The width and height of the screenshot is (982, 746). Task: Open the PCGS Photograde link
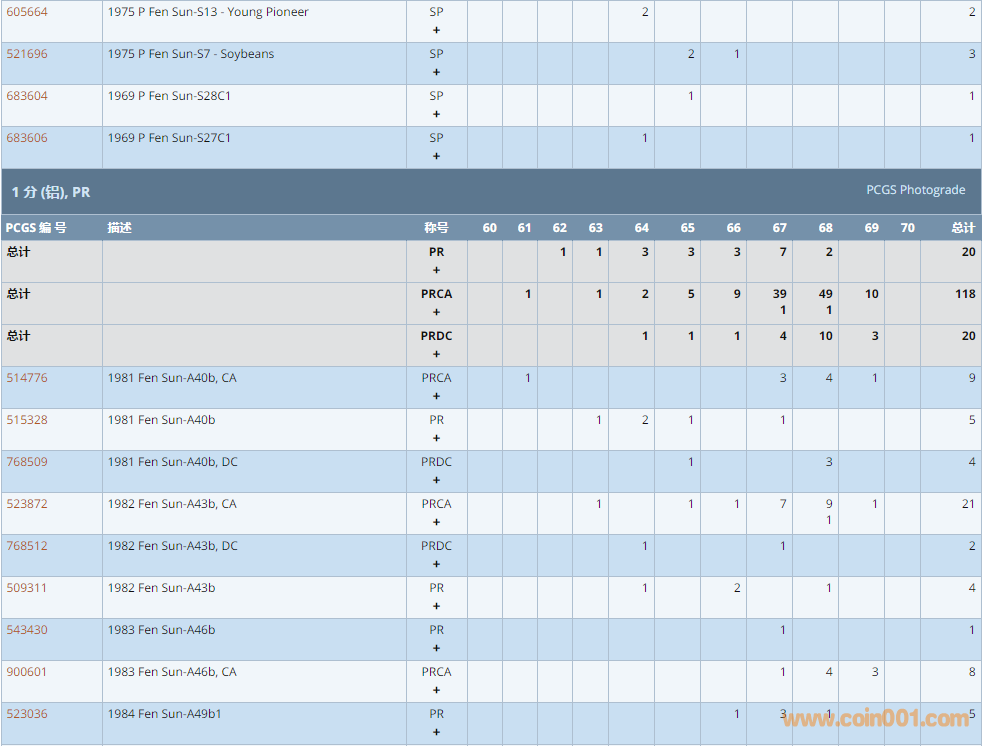click(x=915, y=190)
